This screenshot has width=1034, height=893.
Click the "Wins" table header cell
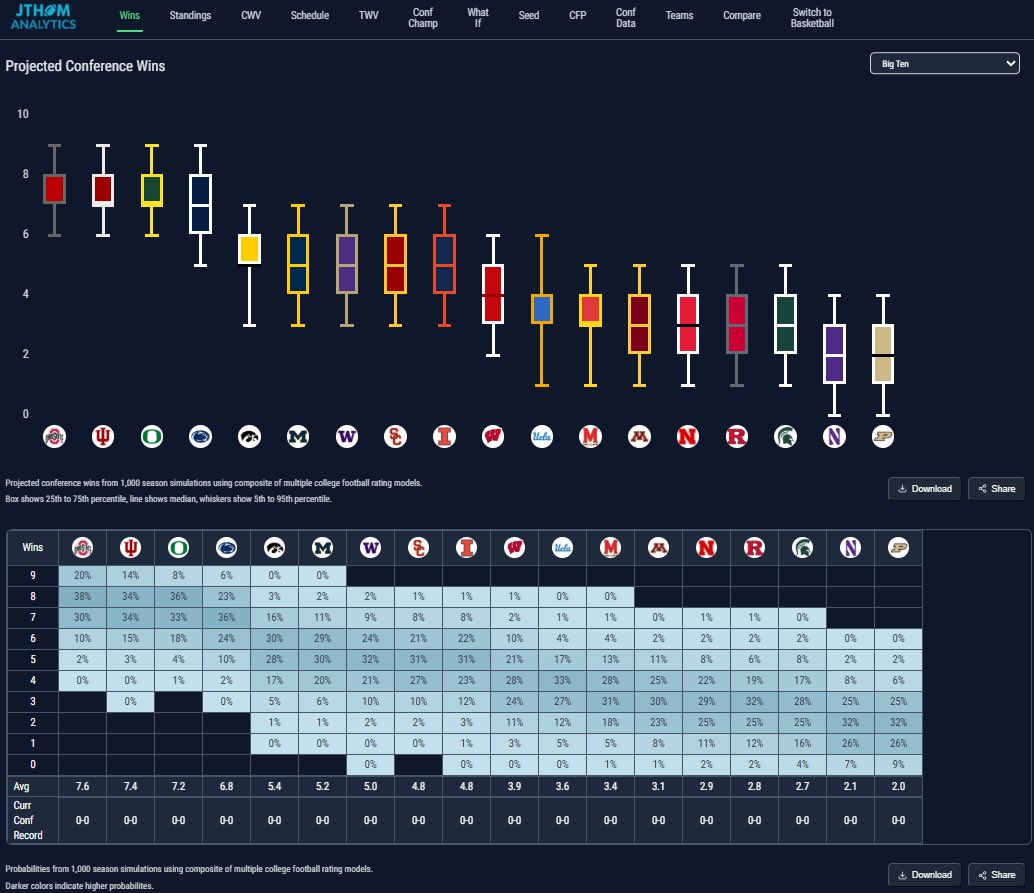[x=32, y=547]
